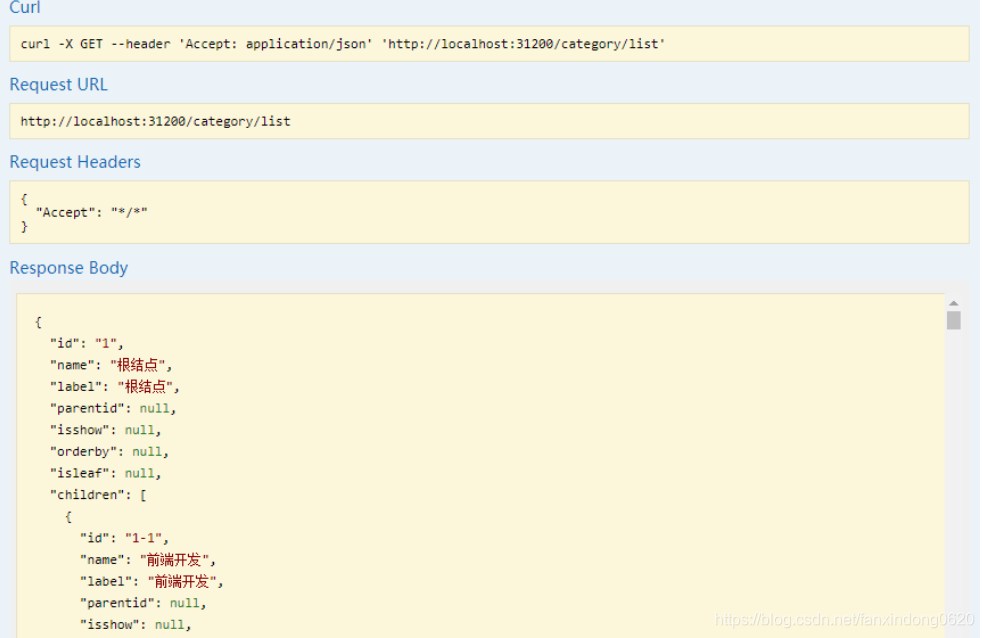Click the "children": [ line
984x638 pixels.
click(98, 495)
